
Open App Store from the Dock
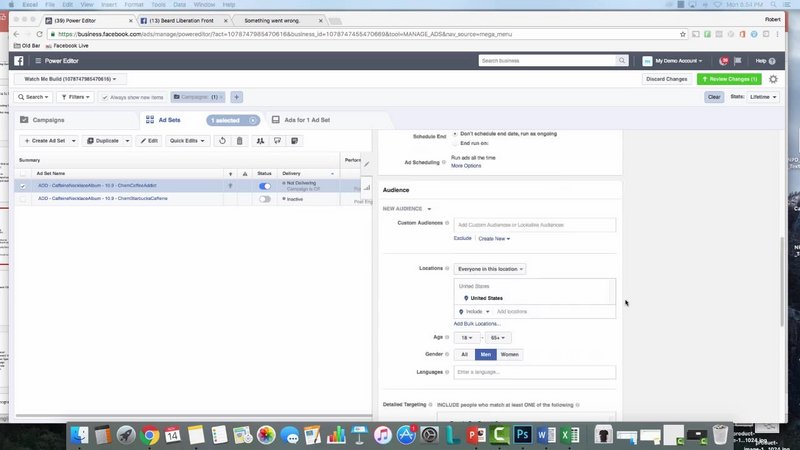406,435
